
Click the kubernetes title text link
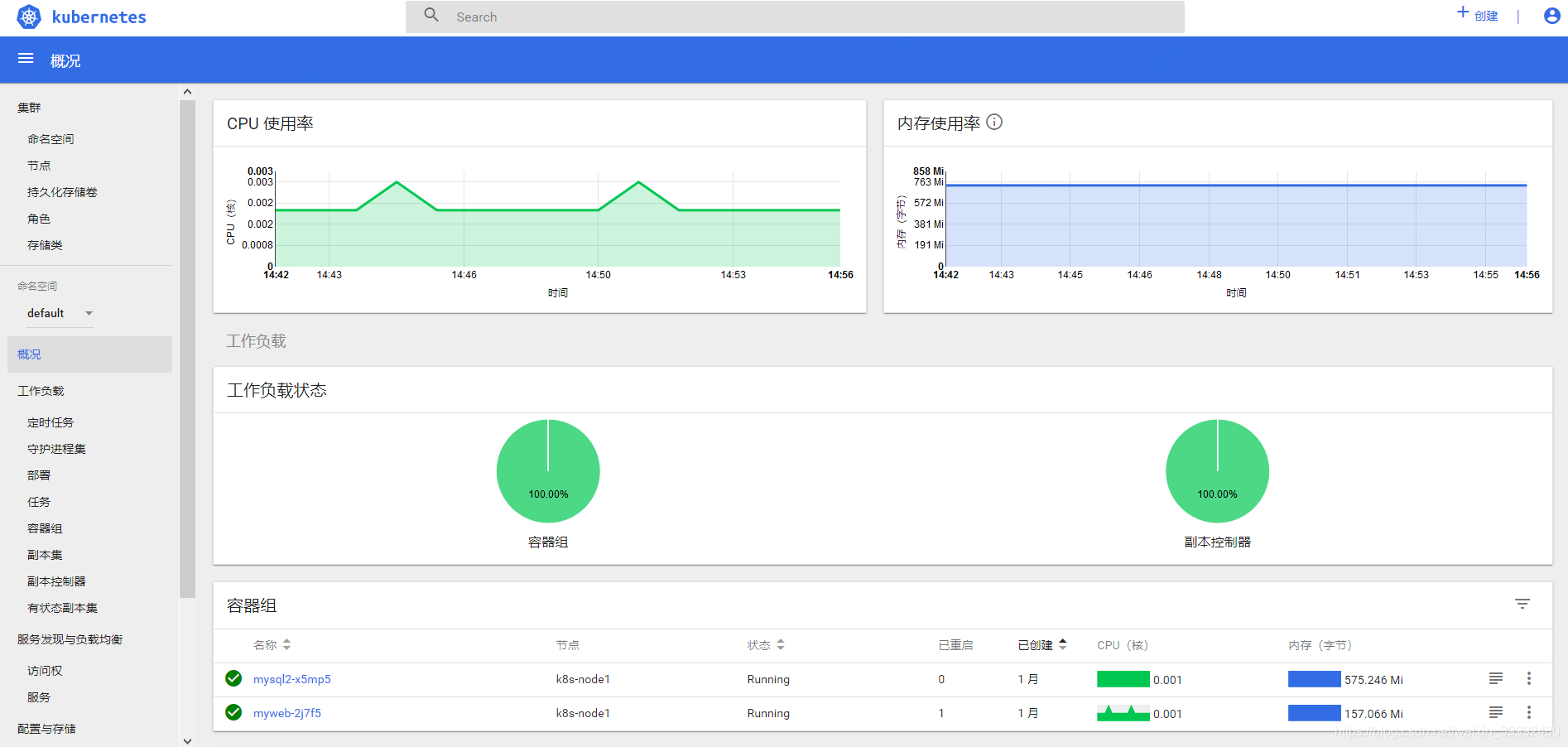99,17
